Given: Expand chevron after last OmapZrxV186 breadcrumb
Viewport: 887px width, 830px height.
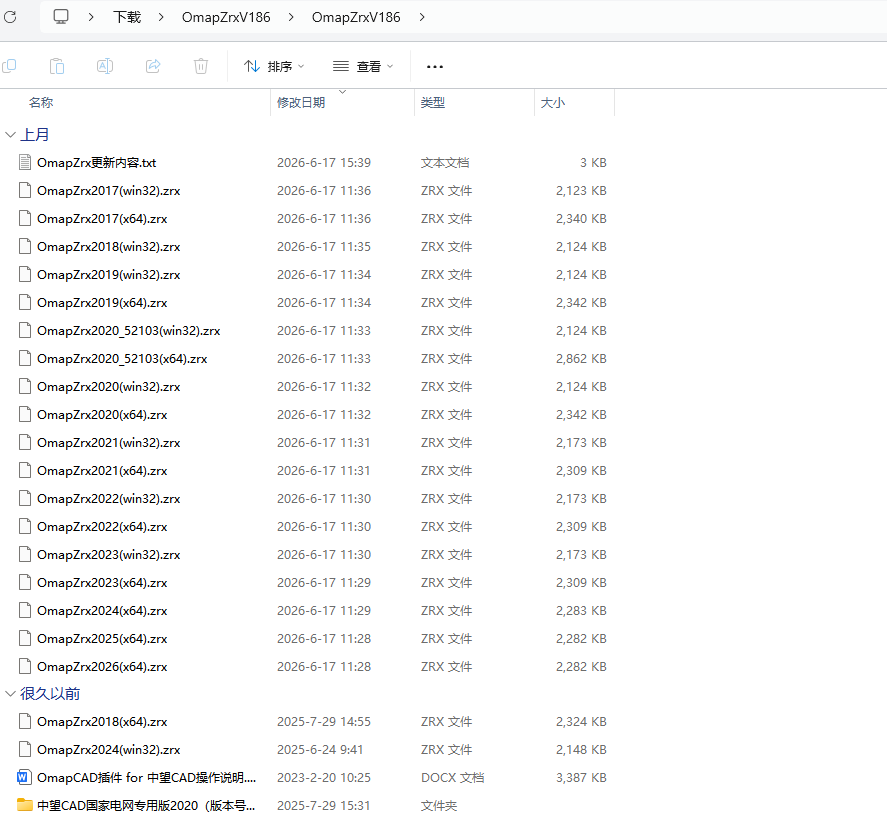Looking at the screenshot, I should coord(422,17).
